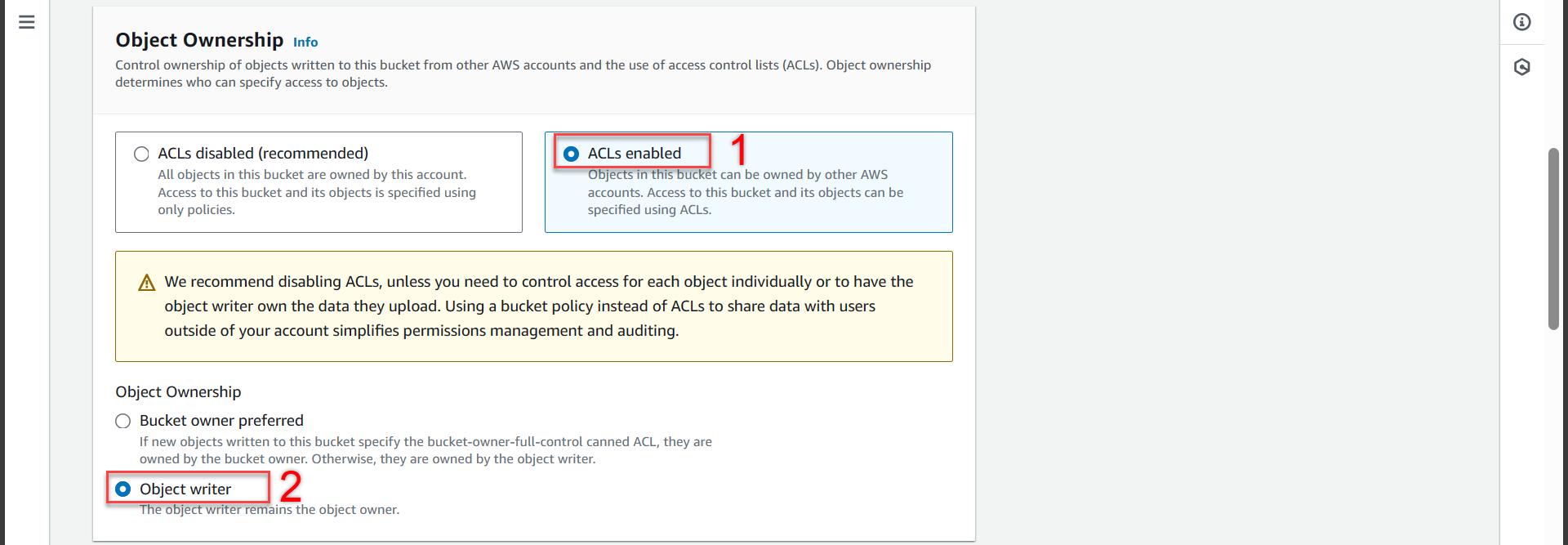This screenshot has width=1568, height=545.
Task: Click the Object Ownership sub-label above the options
Action: point(178,392)
